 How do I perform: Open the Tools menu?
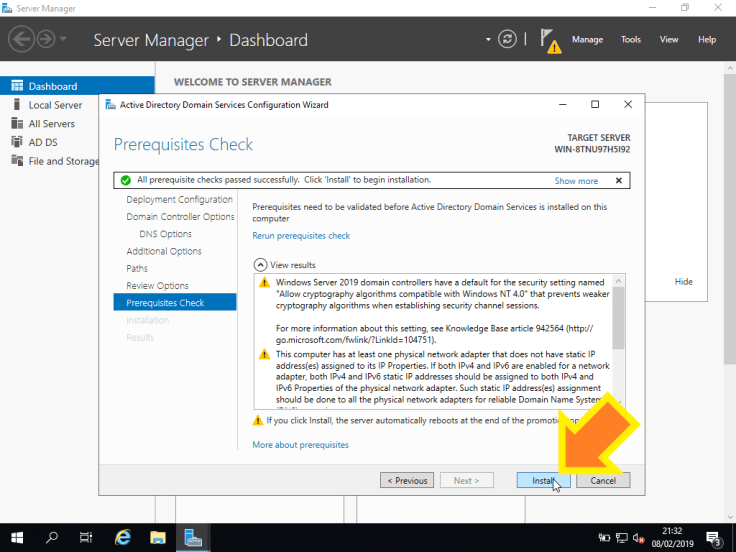click(x=631, y=40)
